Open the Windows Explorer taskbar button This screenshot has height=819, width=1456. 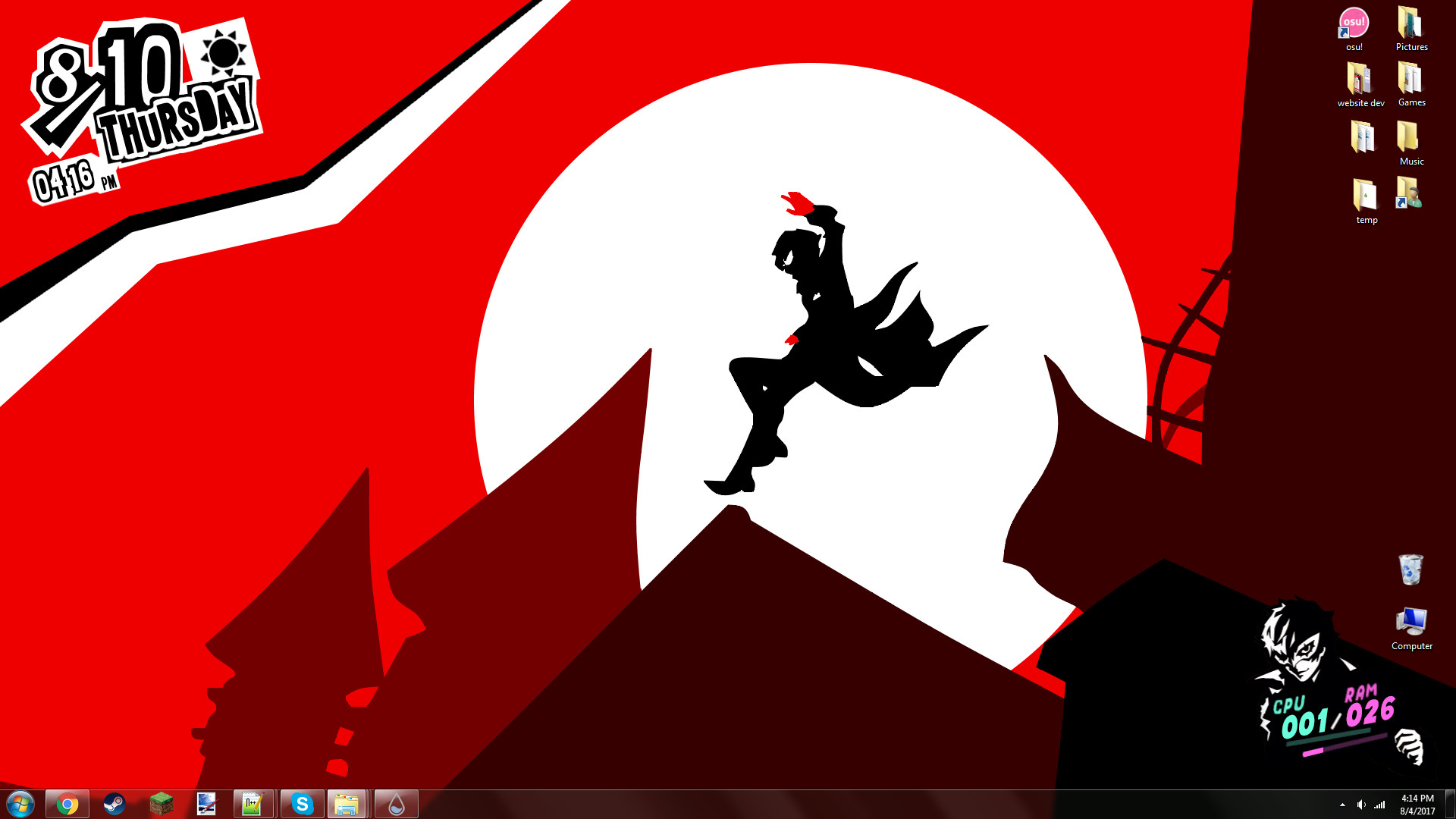(x=347, y=804)
